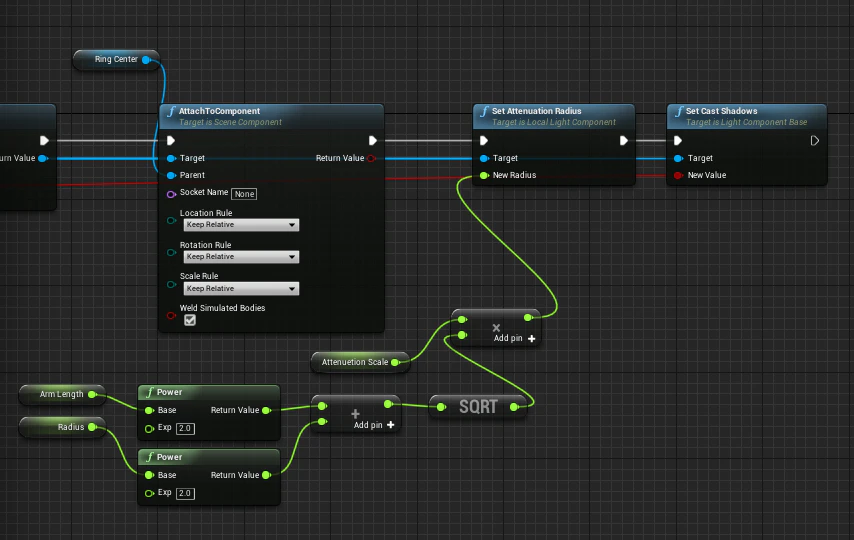854x540 pixels.
Task: Click Add pin on the multiply node
Action: click(x=515, y=338)
